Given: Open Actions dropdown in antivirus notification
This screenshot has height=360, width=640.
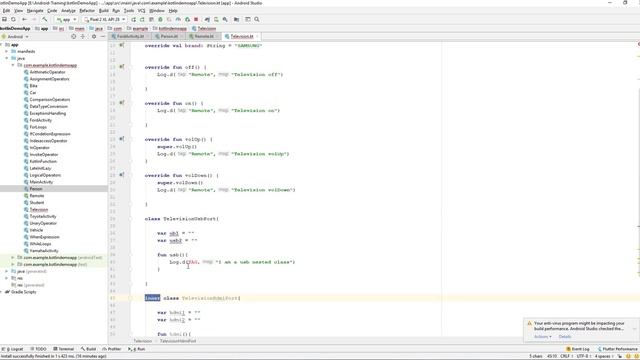Looking at the screenshot, I should pyautogui.click(x=542, y=337).
